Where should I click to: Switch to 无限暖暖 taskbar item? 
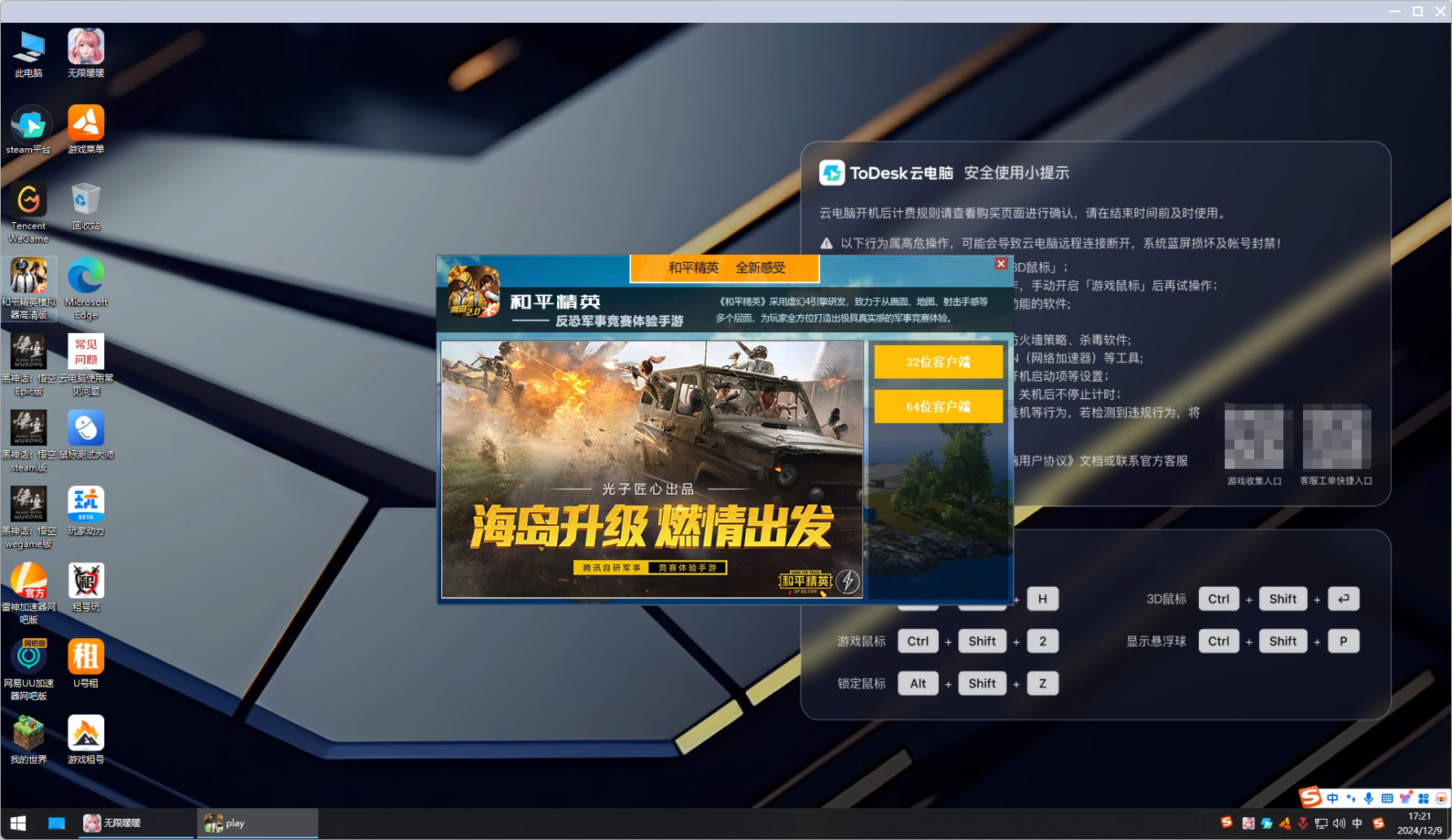[x=134, y=823]
